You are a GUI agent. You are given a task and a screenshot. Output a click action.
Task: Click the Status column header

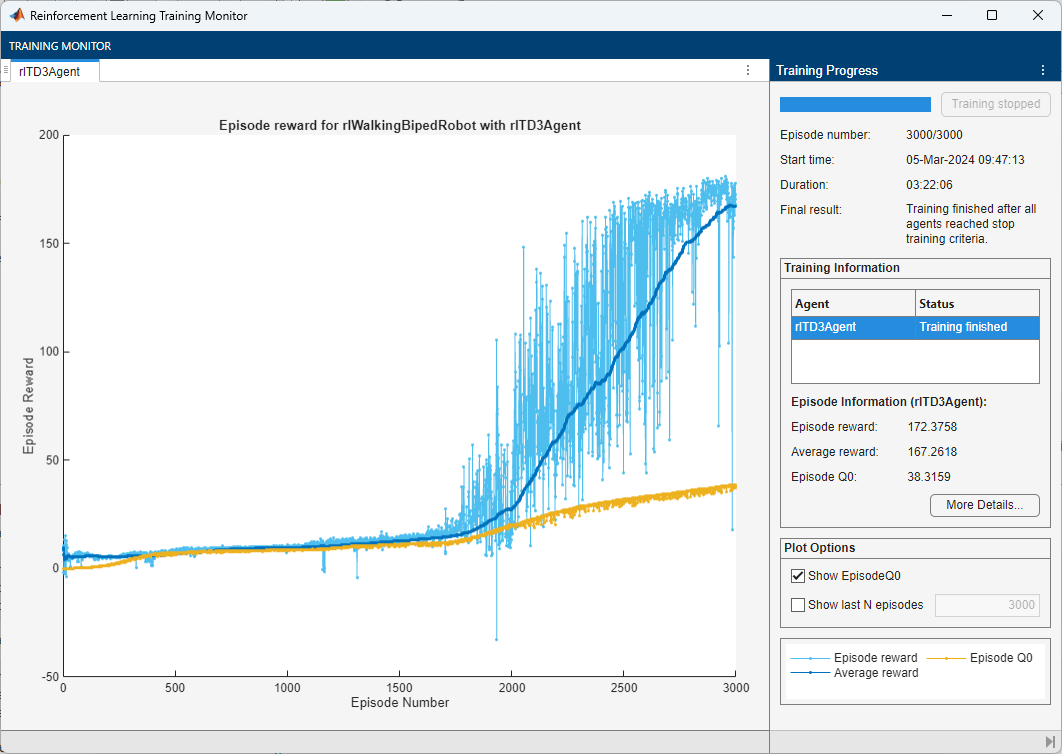(976, 304)
